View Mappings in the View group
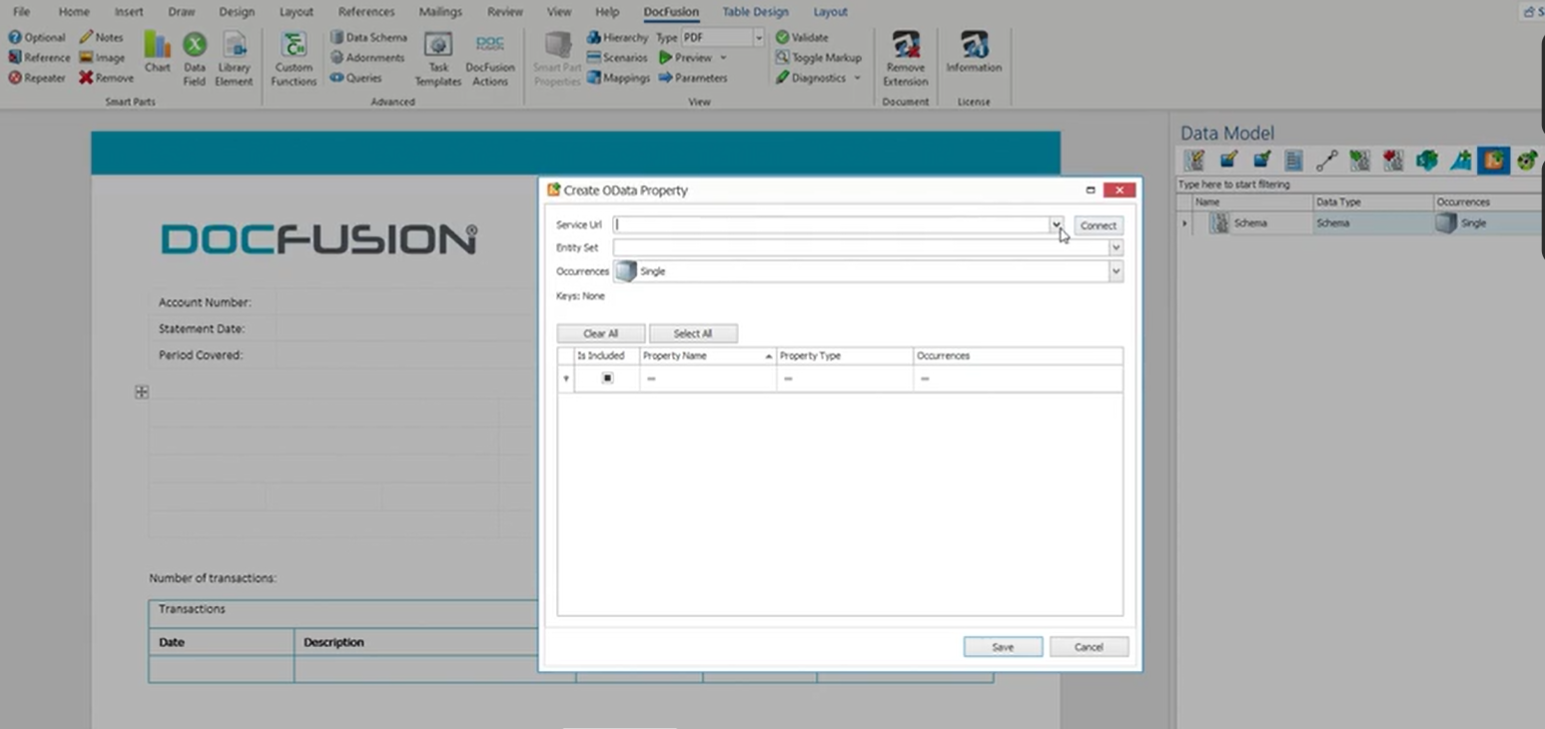Image resolution: width=1545 pixels, height=729 pixels. [x=619, y=77]
